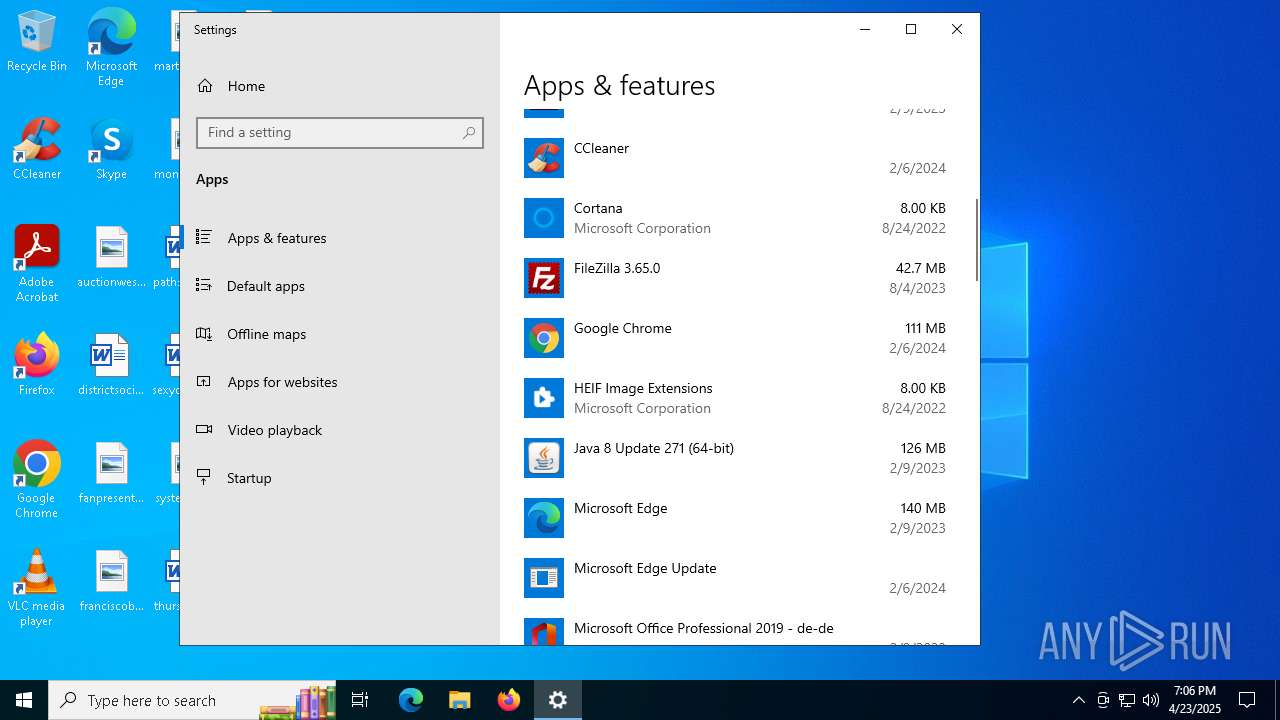Select the CCleaner text entry
1280x720 pixels.
(601, 148)
